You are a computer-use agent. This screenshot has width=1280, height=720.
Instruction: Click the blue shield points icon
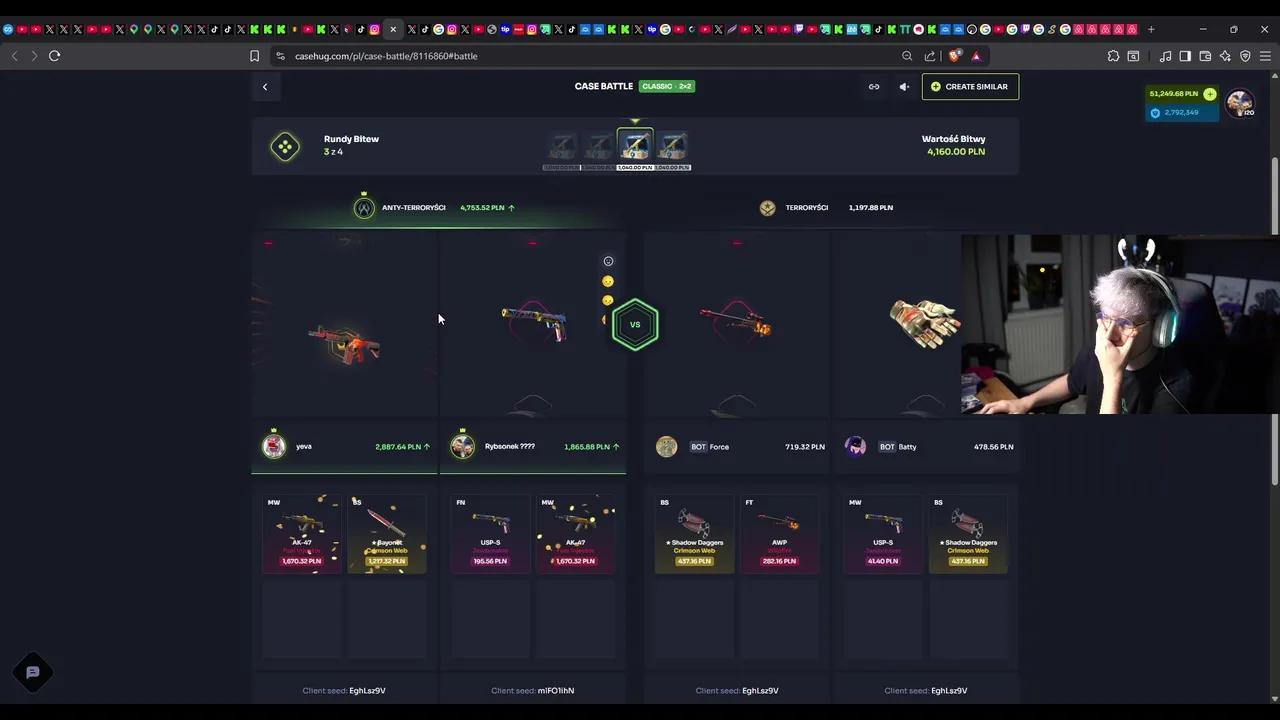[x=1155, y=113]
